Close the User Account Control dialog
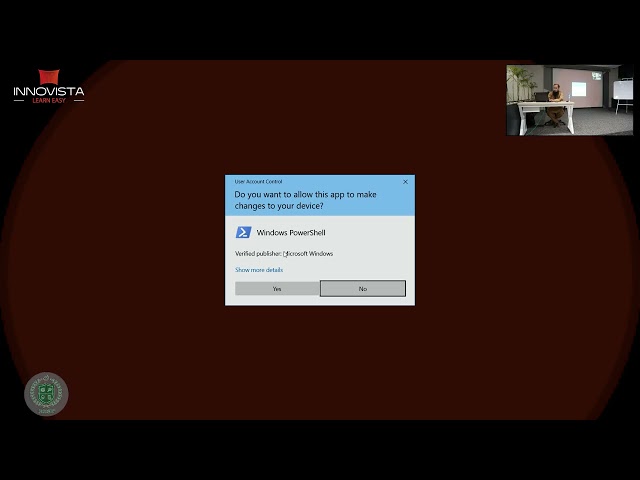The image size is (640, 480). tap(405, 182)
